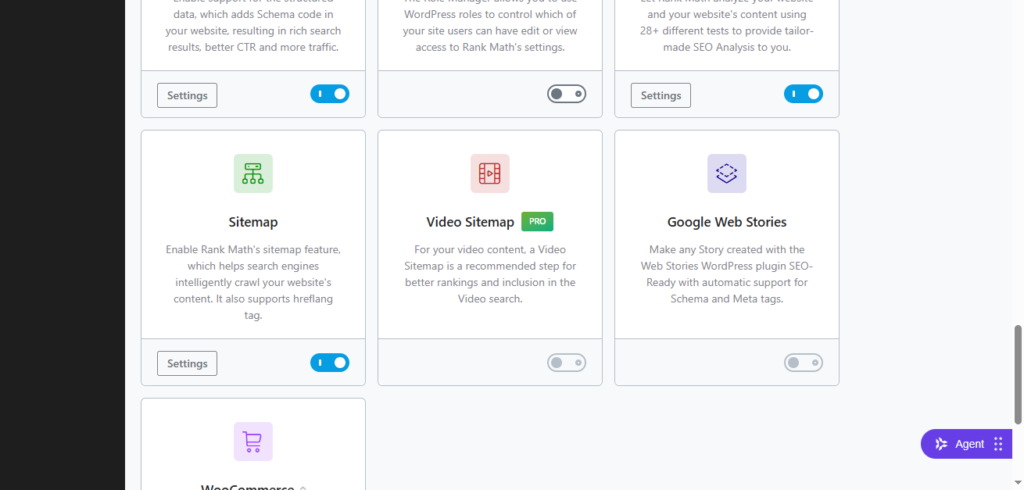Click the Google Web Stories title
The width and height of the screenshot is (1024, 490).
click(727, 222)
